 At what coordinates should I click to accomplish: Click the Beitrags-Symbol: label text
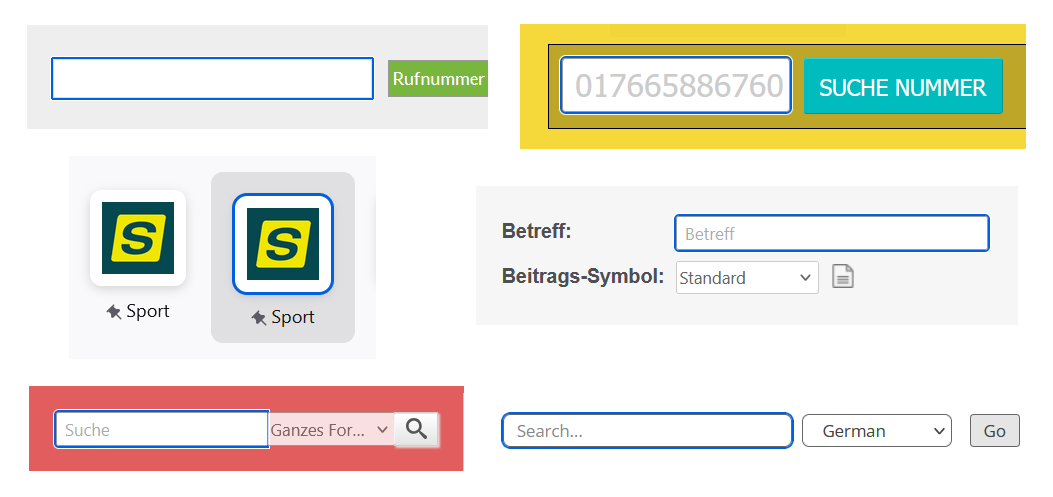click(x=583, y=277)
